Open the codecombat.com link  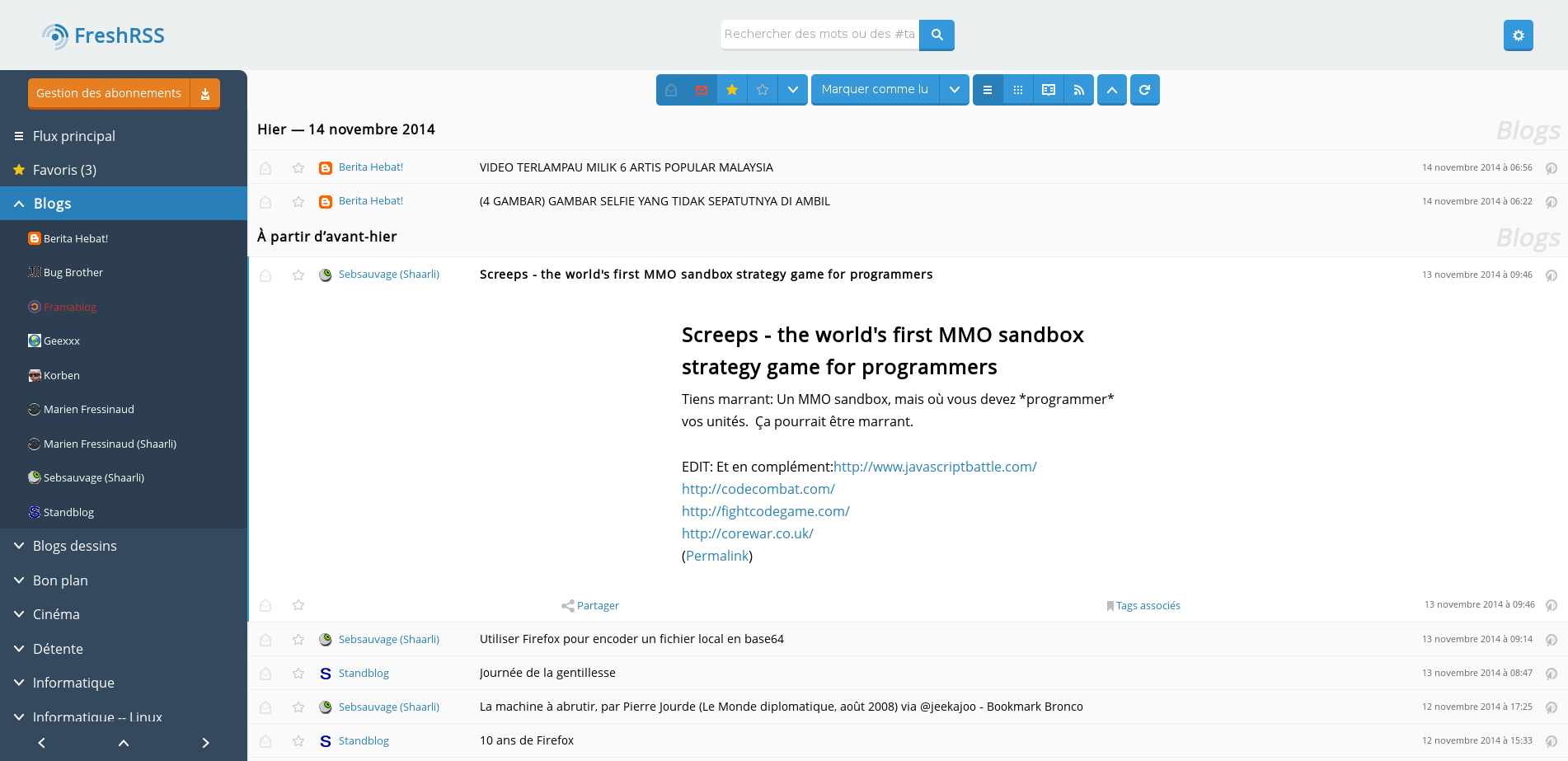tap(758, 489)
